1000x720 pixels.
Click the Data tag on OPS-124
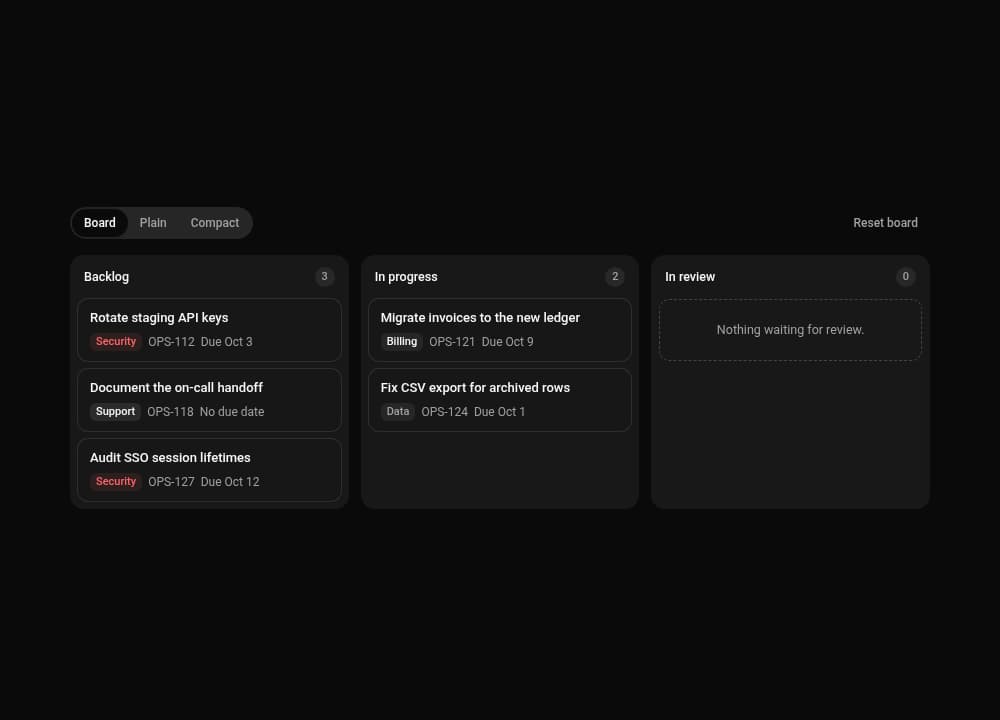tap(398, 412)
